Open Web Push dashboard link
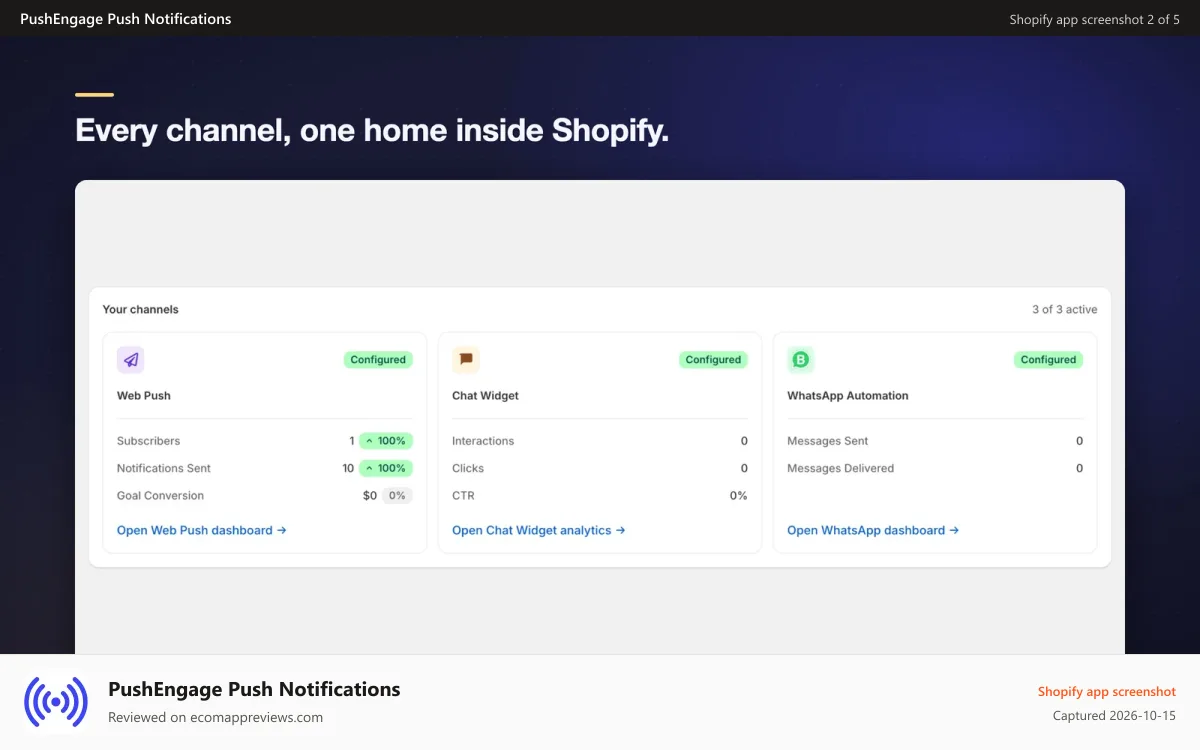 tap(202, 530)
